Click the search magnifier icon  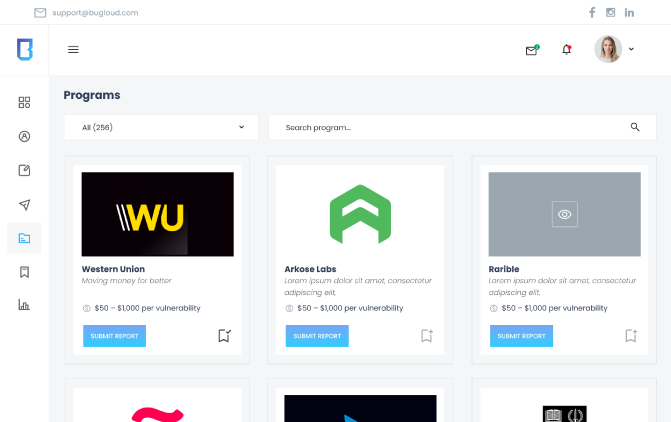635,127
